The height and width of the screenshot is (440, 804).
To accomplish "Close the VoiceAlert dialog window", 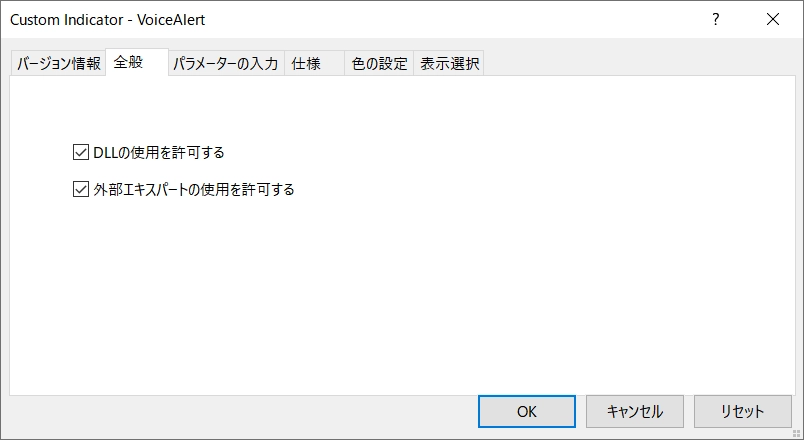I will pyautogui.click(x=772, y=19).
